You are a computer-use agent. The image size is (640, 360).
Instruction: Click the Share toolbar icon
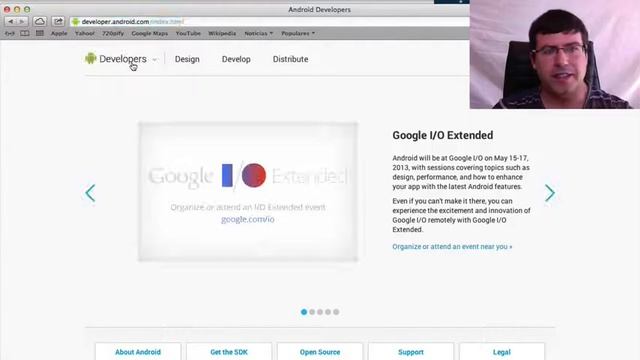58,21
